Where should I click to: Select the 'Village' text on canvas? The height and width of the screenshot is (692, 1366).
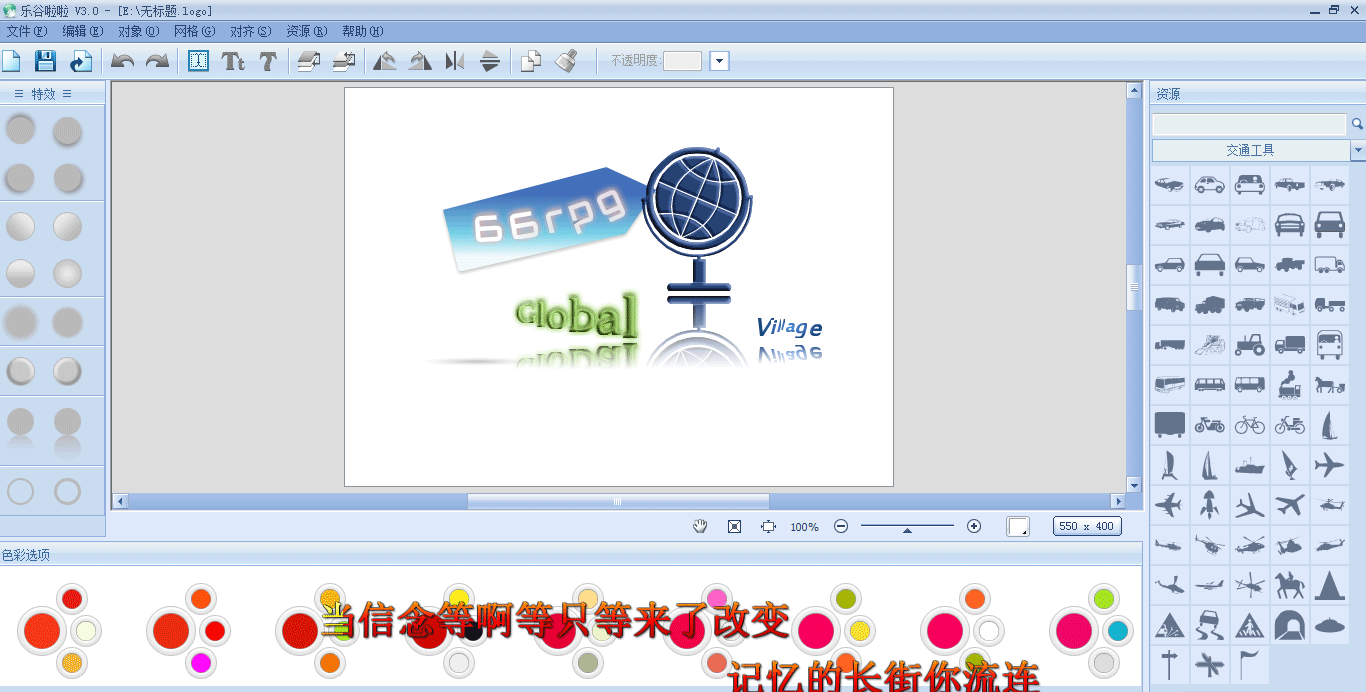point(790,327)
